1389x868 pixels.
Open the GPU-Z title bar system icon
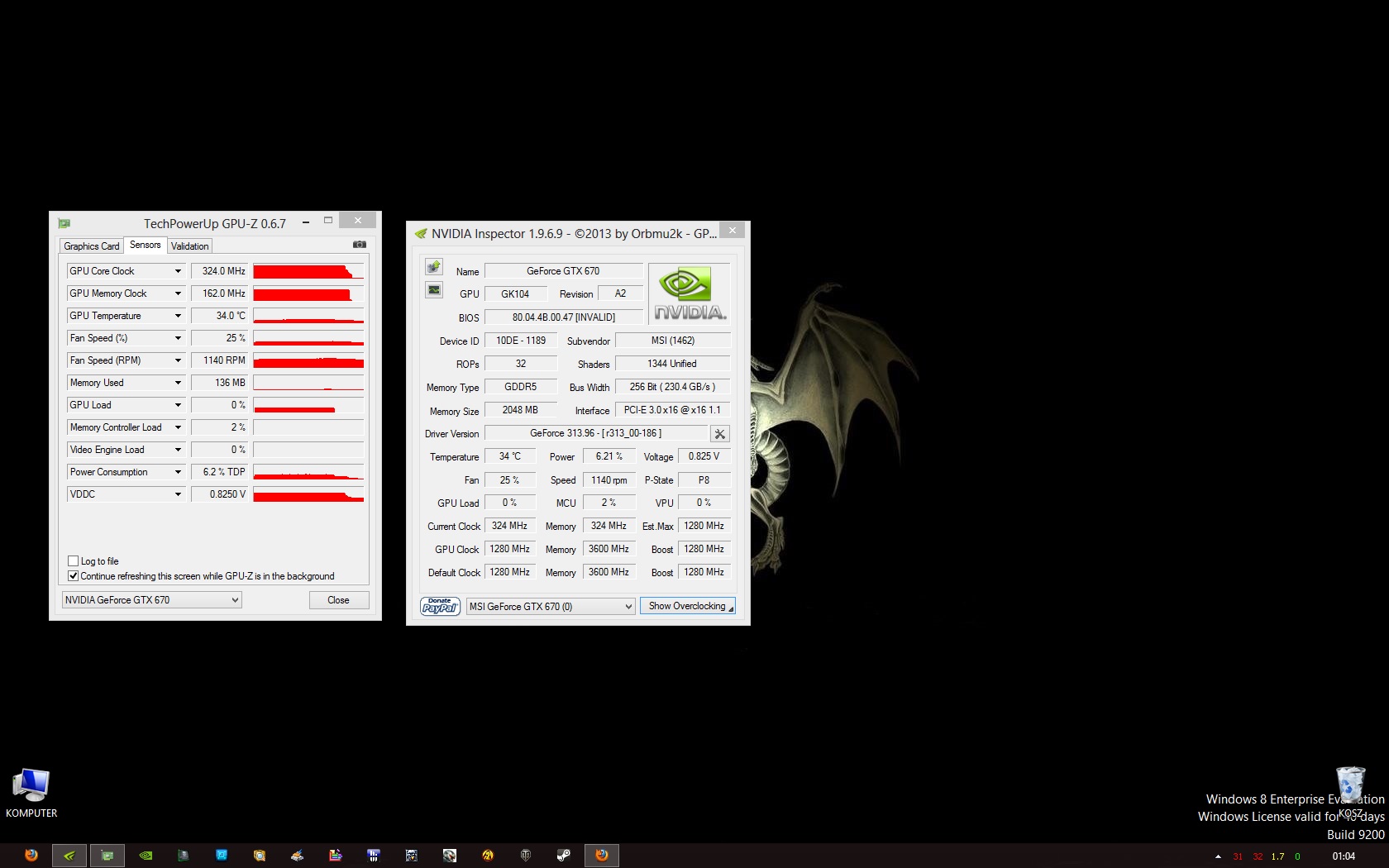coord(64,223)
